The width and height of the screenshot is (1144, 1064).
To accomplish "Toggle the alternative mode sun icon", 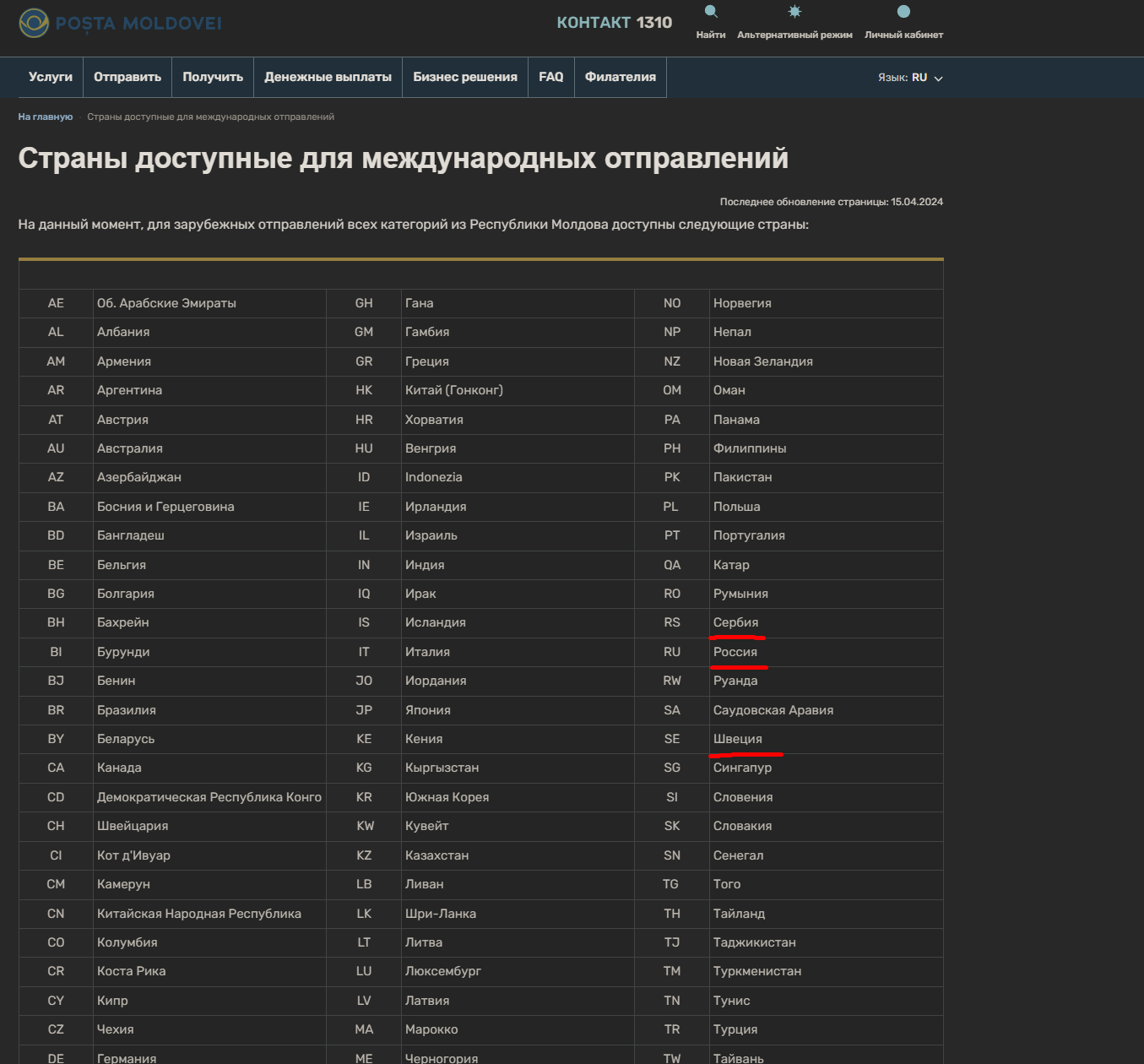I will click(794, 12).
